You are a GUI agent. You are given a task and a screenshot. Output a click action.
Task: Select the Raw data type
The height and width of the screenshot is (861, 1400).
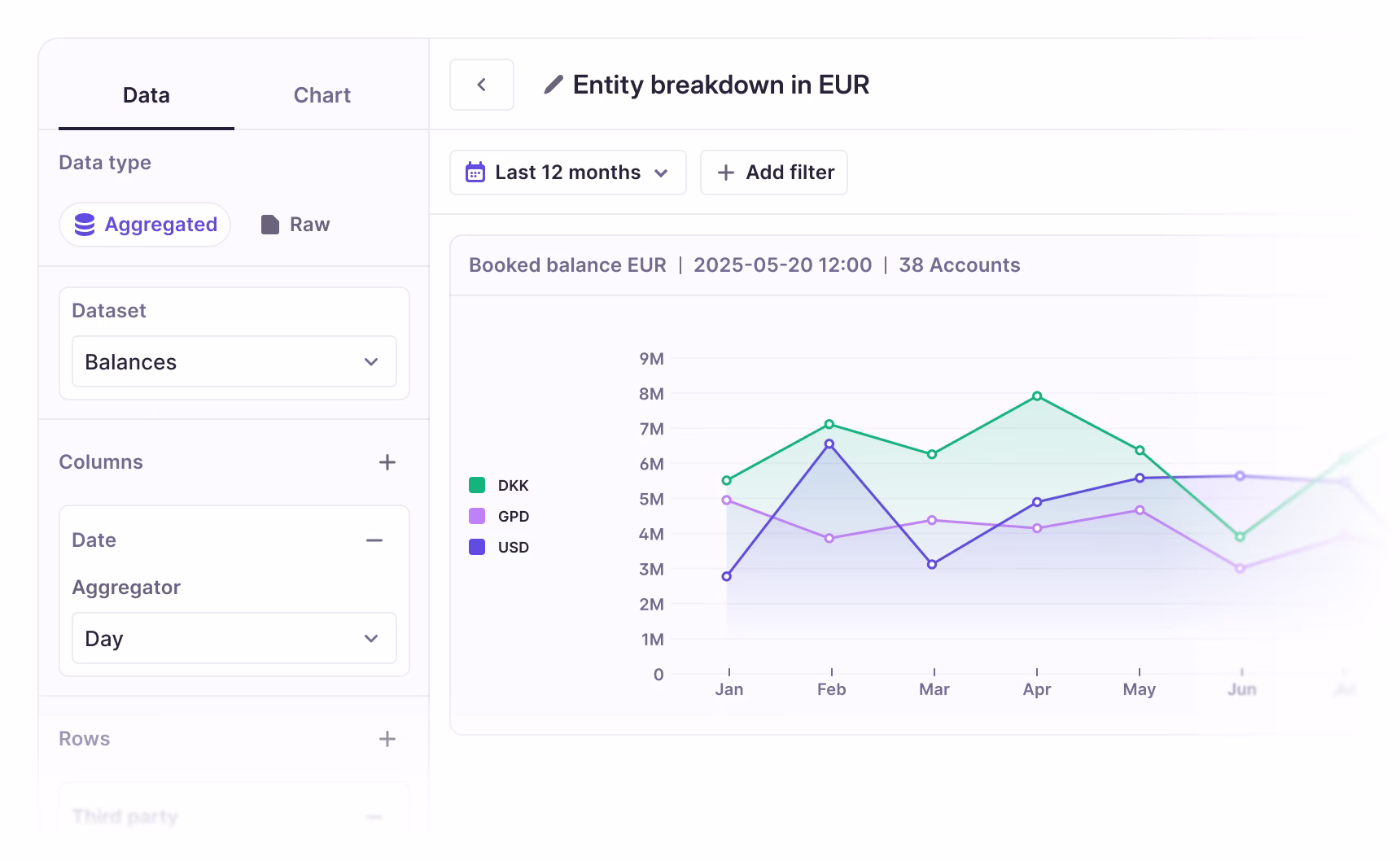(295, 225)
